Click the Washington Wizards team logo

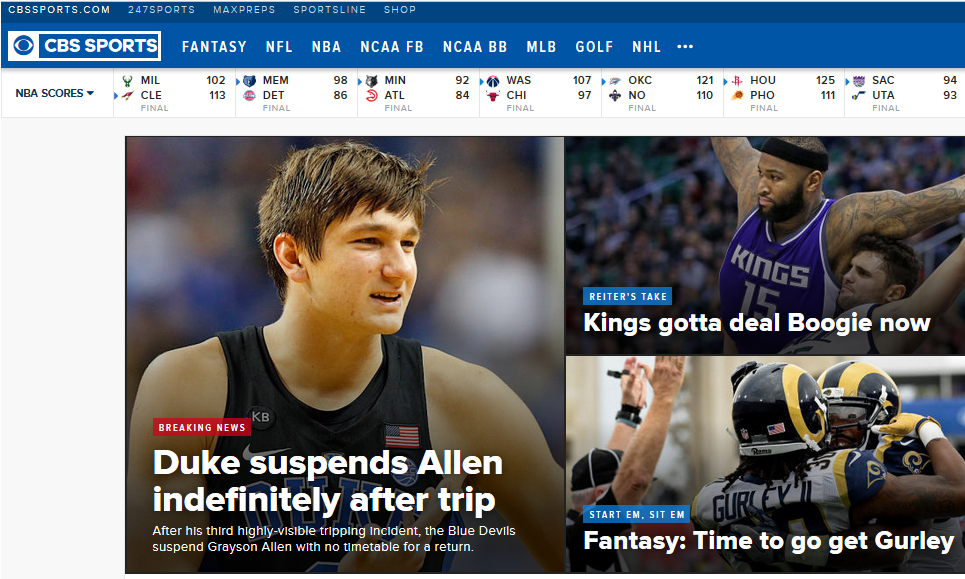pos(493,81)
